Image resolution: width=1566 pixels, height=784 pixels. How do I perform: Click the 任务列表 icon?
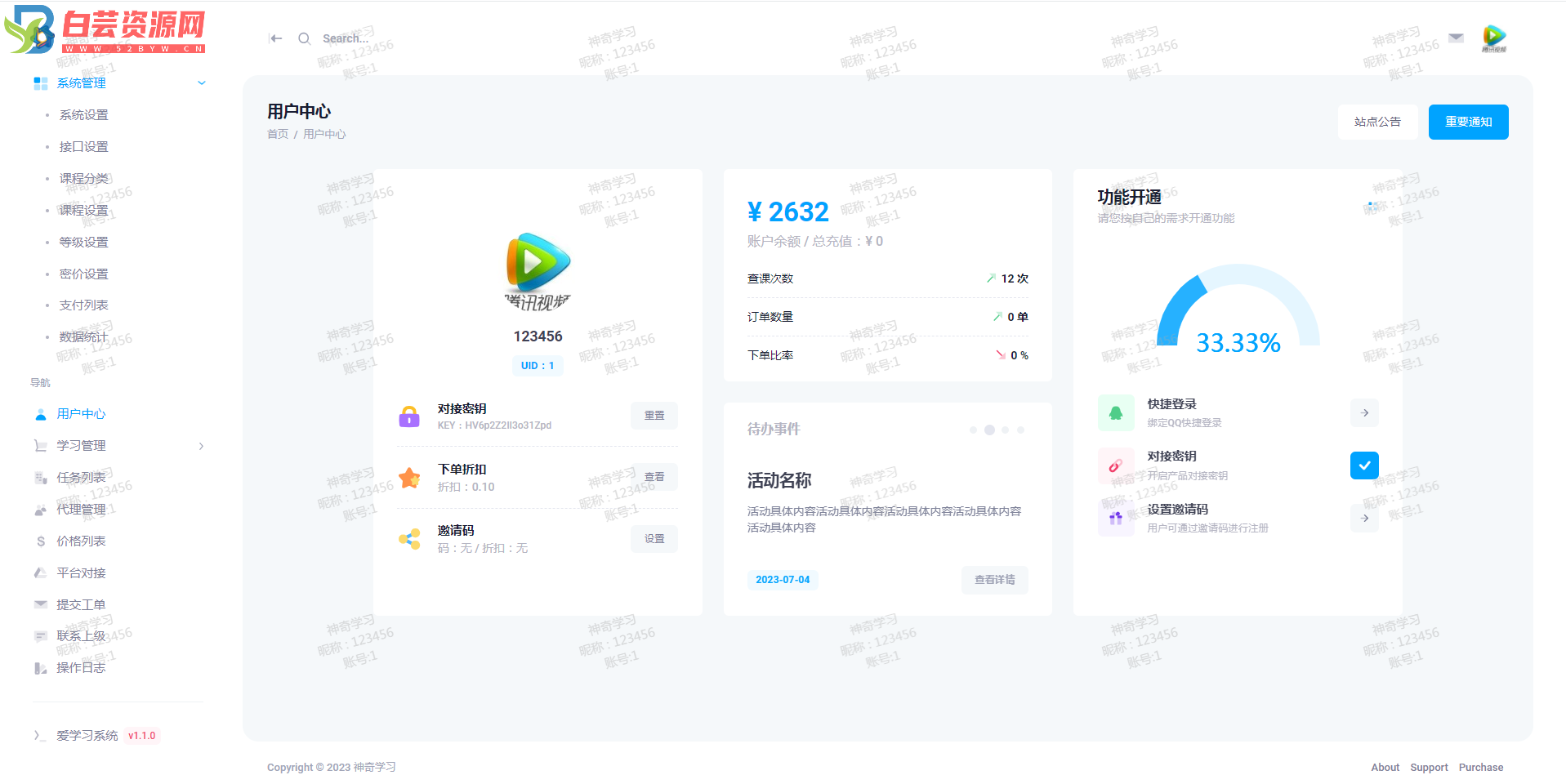pyautogui.click(x=41, y=478)
